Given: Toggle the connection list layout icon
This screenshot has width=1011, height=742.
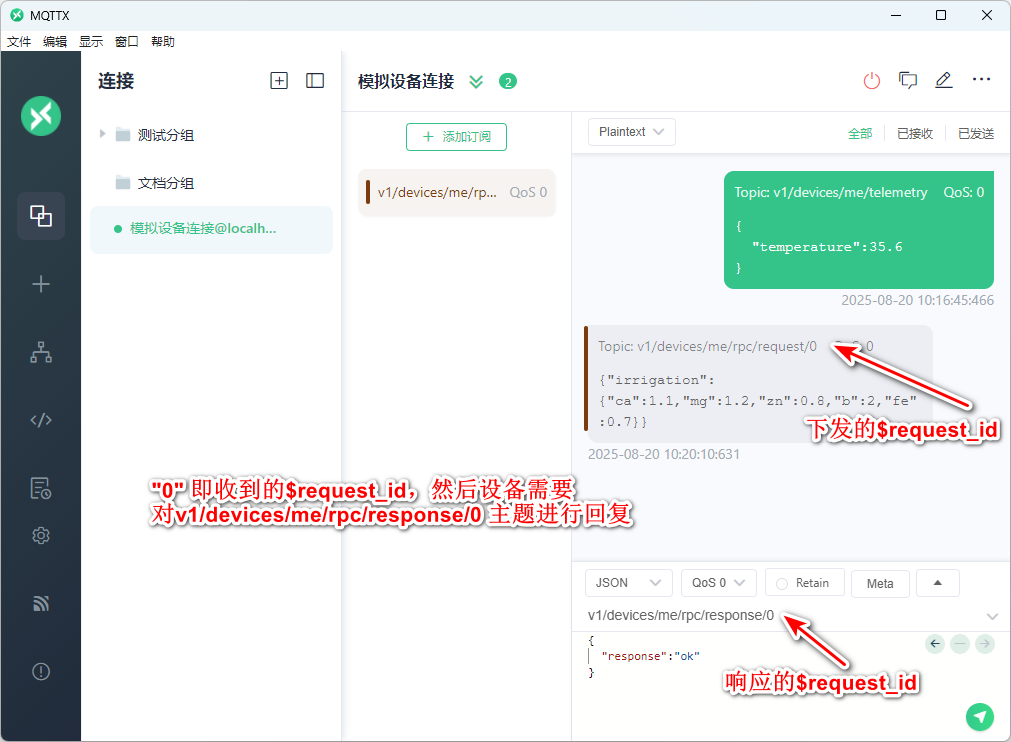Looking at the screenshot, I should (315, 81).
